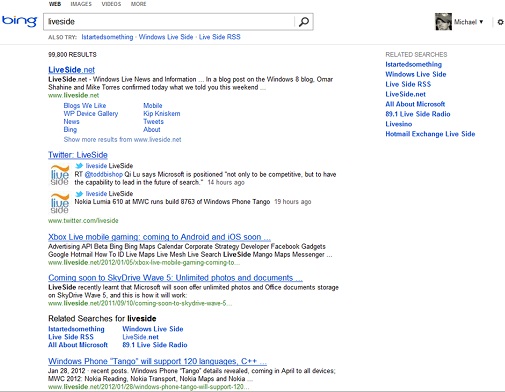Open the Twitter: LiveSide result

pyautogui.click(x=78, y=155)
